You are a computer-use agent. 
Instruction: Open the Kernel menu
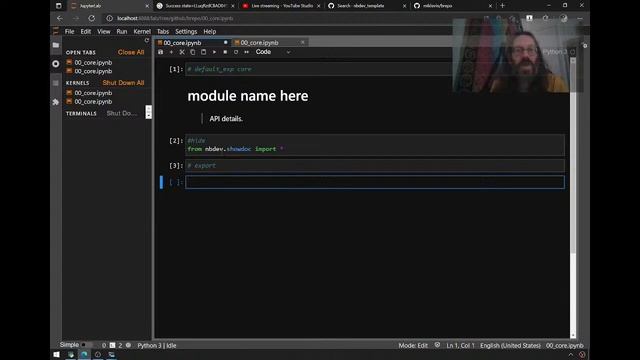142,31
